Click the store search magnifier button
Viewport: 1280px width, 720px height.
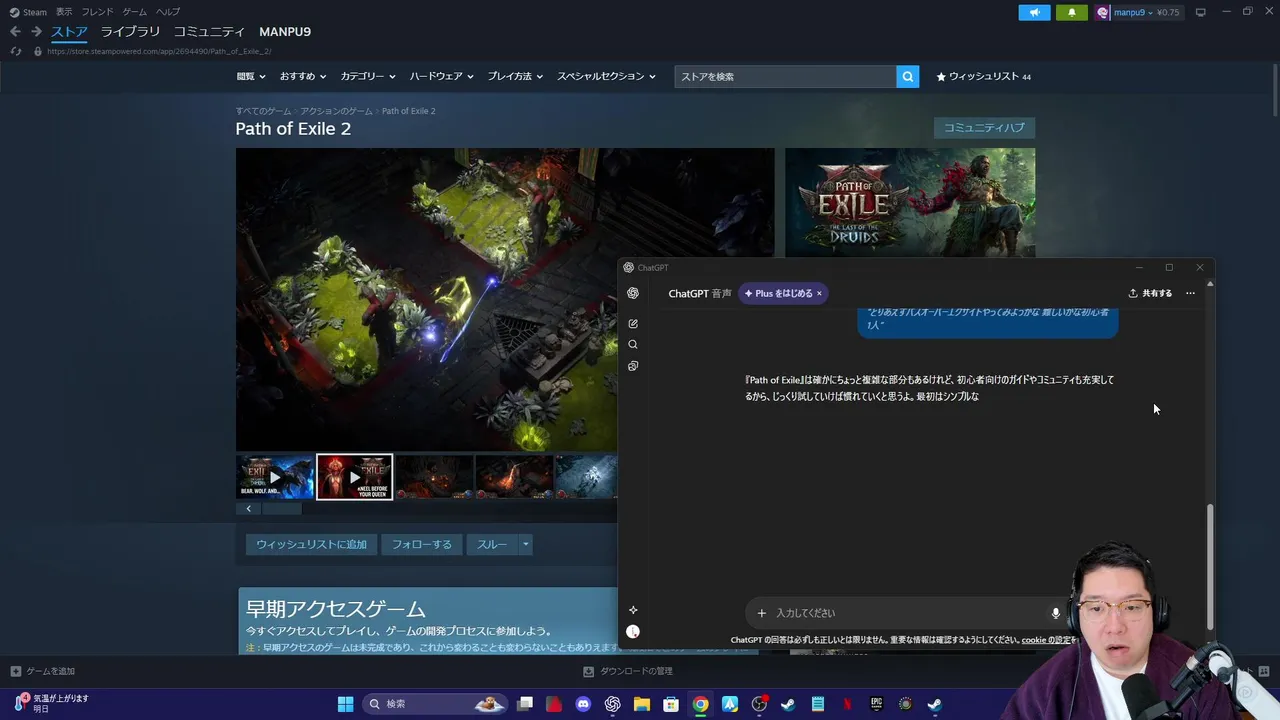[x=908, y=76]
